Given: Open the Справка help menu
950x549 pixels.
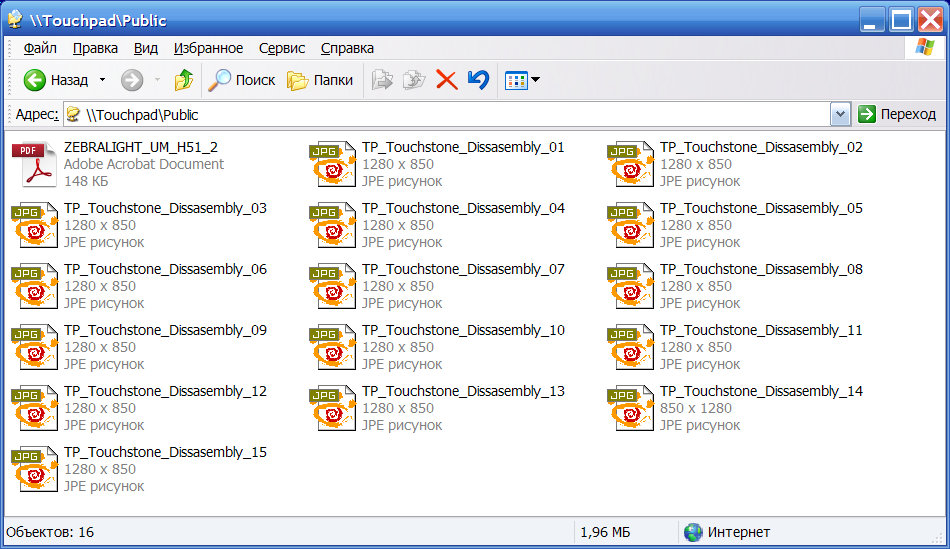Looking at the screenshot, I should pos(347,48).
